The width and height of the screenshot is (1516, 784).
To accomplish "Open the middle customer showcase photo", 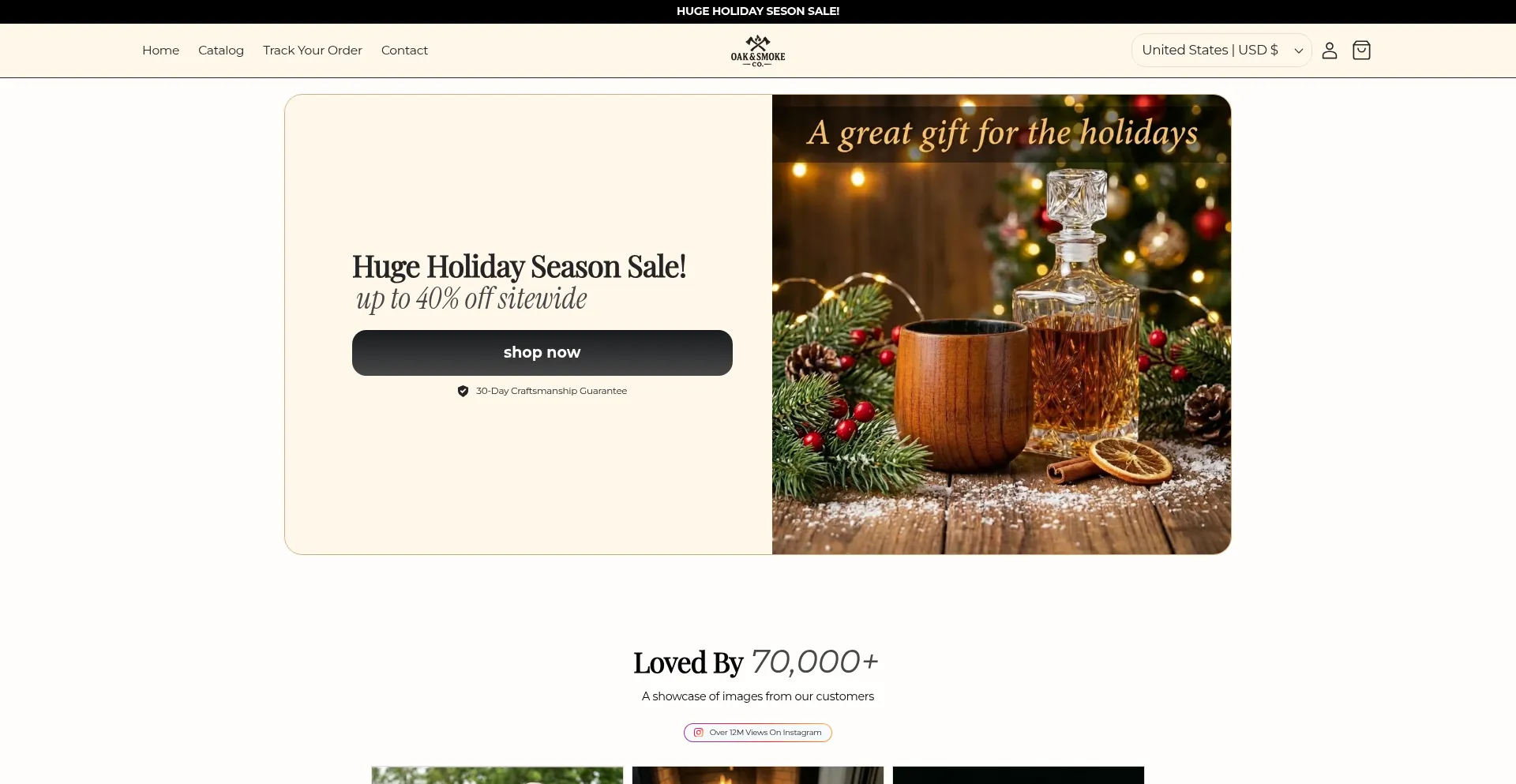I will coord(758,775).
